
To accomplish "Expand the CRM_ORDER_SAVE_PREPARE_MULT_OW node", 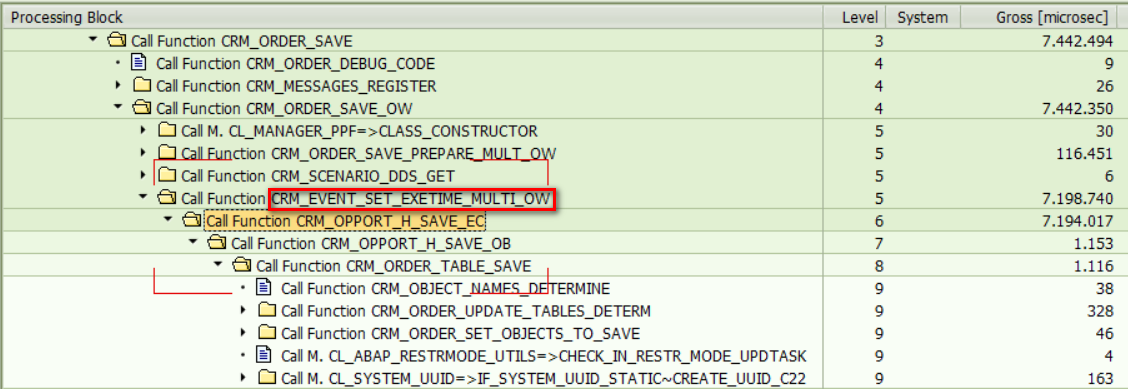I will click(x=143, y=153).
